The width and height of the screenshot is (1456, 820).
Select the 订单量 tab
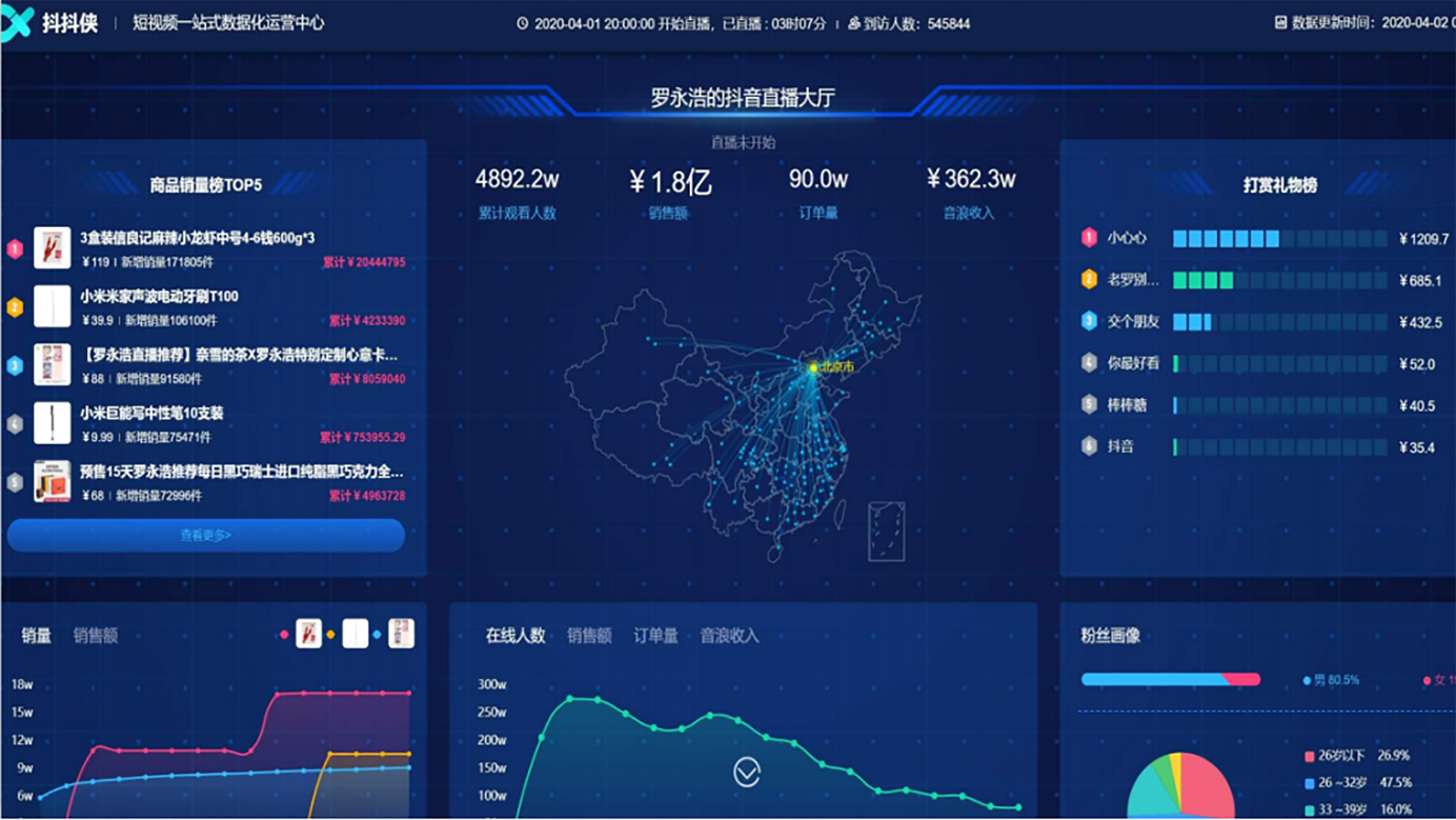click(656, 635)
